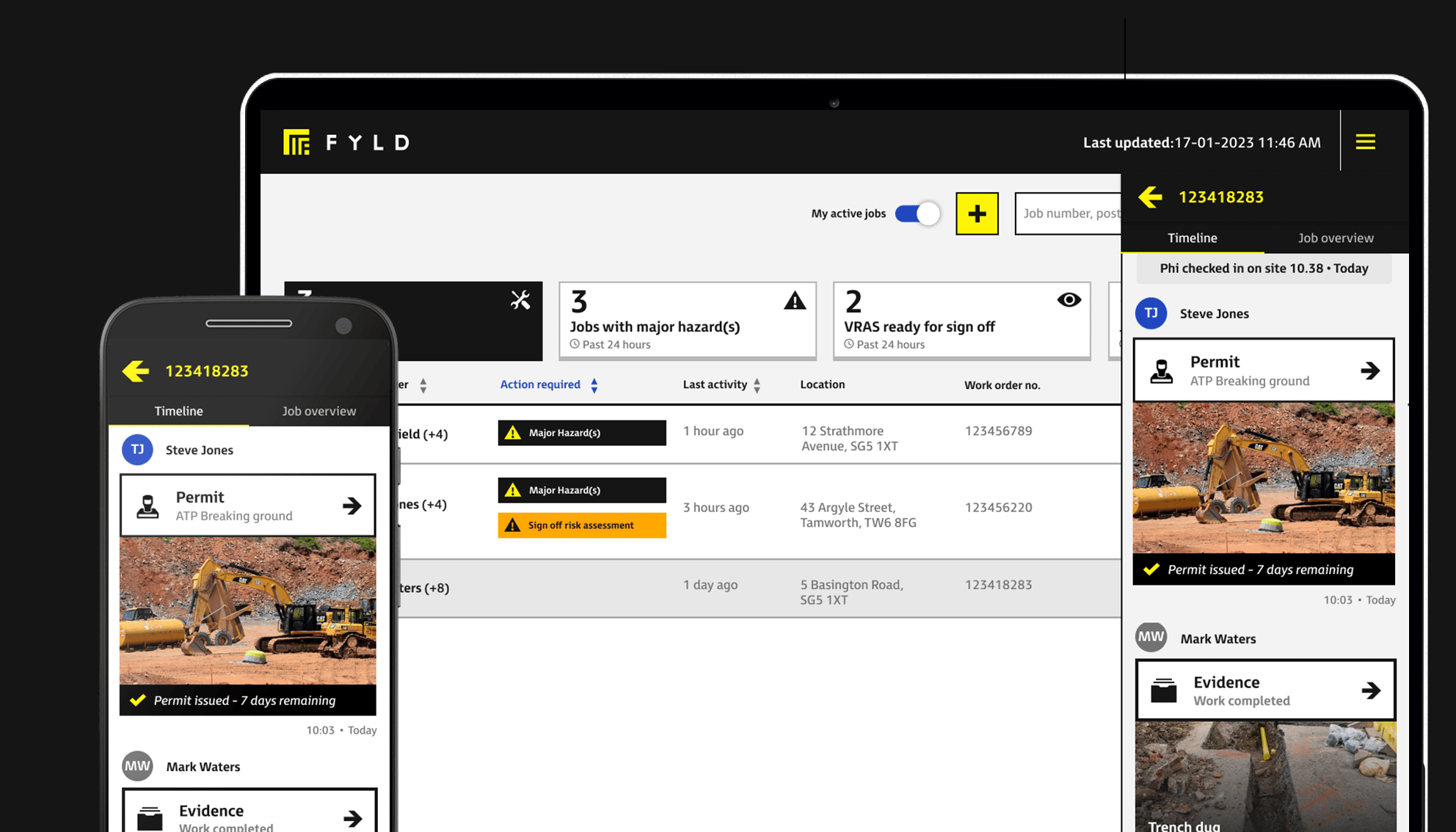
Task: Click warning triangle on major hazards card
Action: click(794, 301)
